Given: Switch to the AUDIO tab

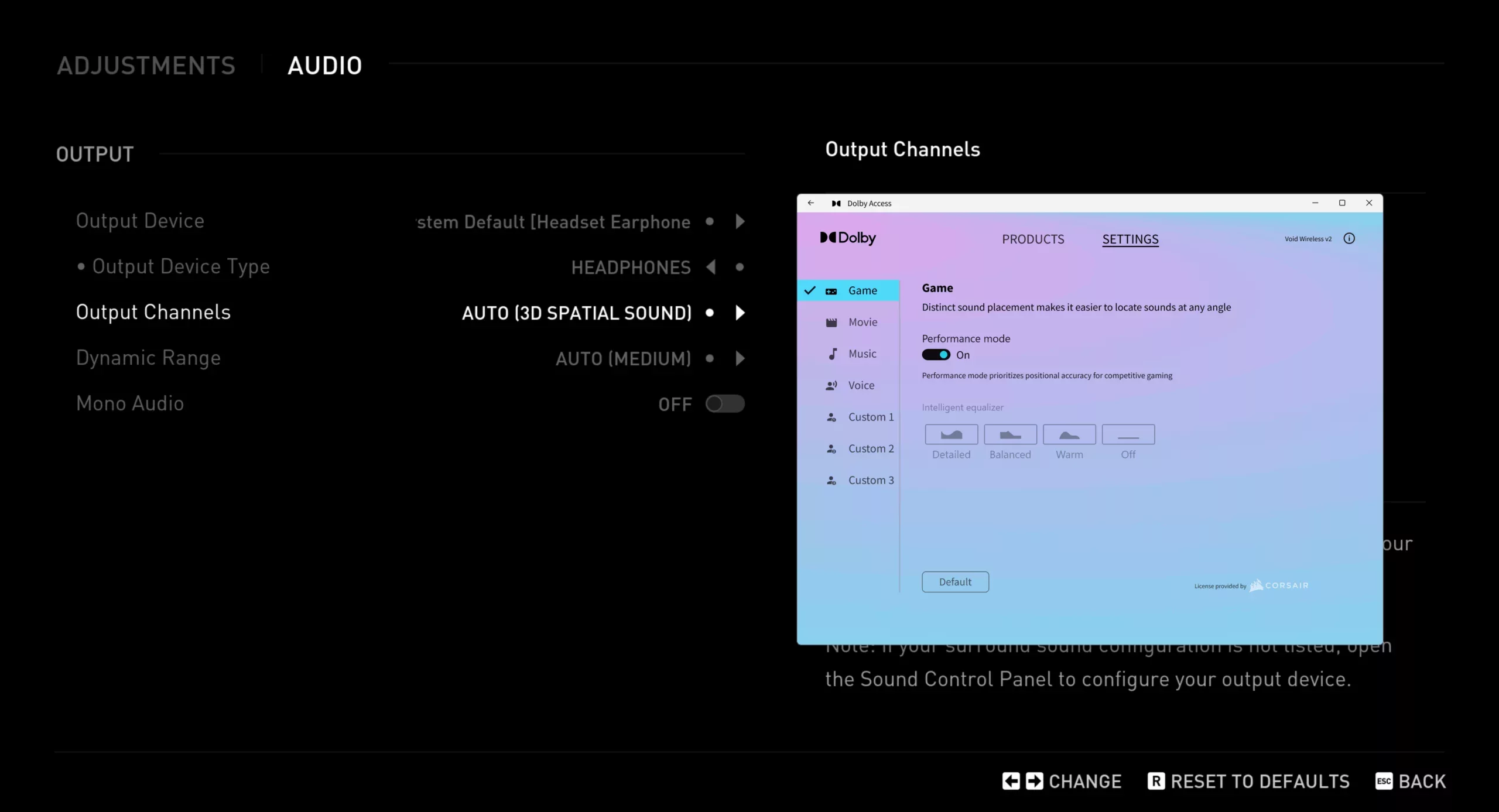Looking at the screenshot, I should (325, 66).
